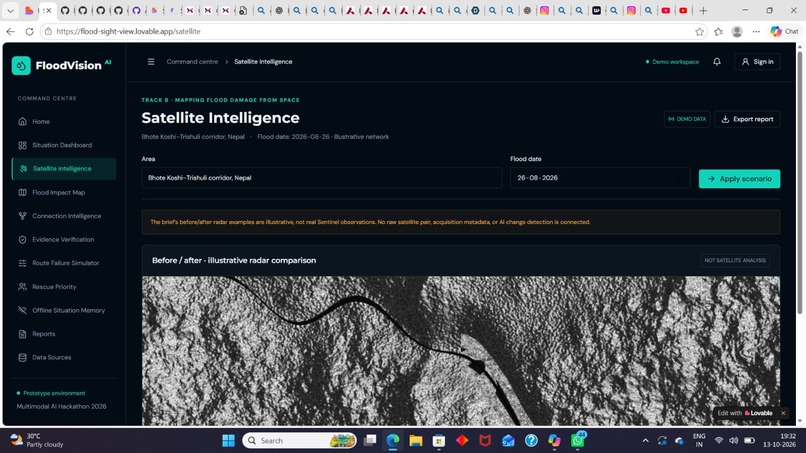Click the browser address bar URL
806x453 pixels.
[x=128, y=31]
